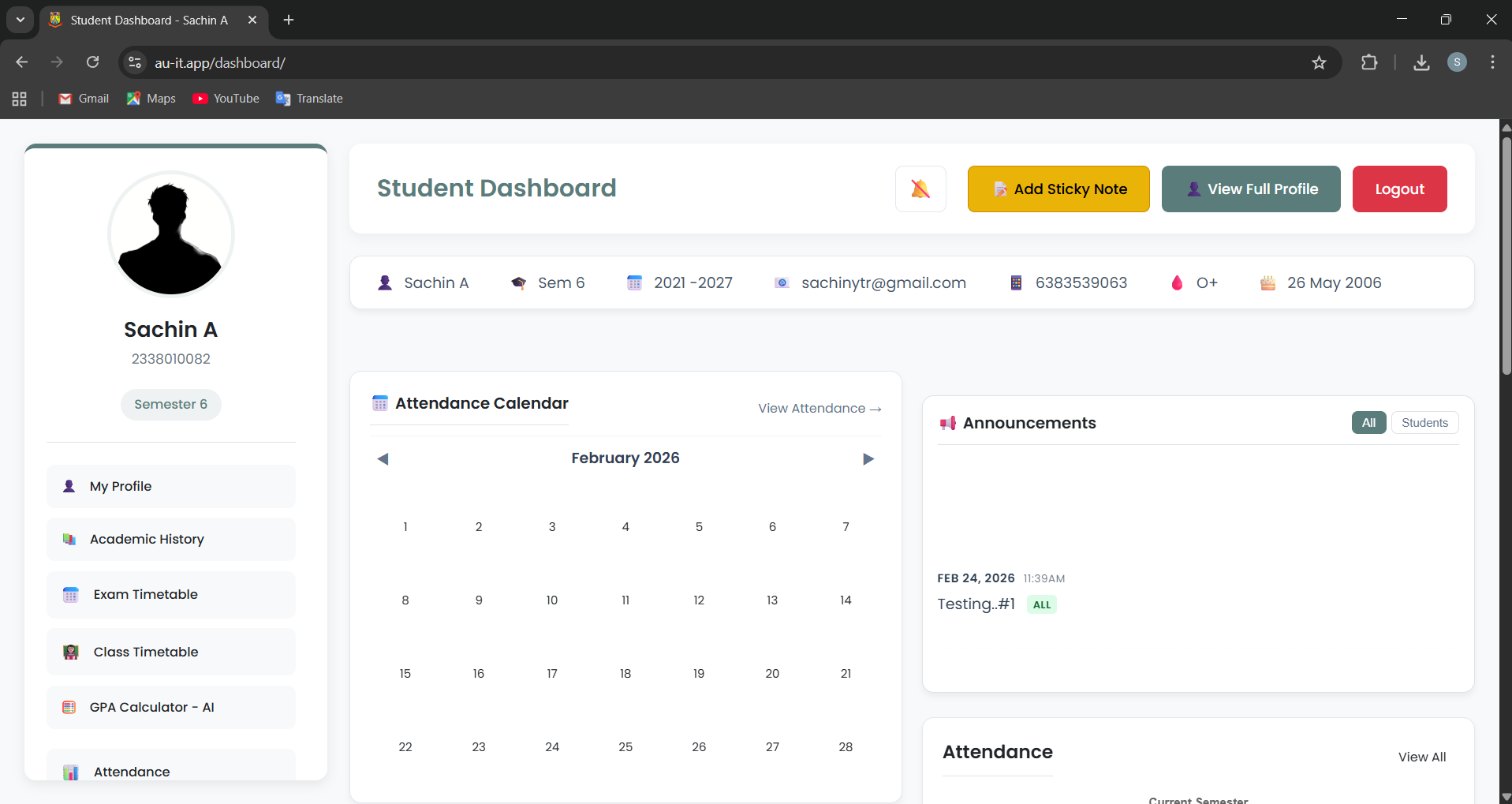
Task: Filter announcements by Students
Action: click(1424, 423)
